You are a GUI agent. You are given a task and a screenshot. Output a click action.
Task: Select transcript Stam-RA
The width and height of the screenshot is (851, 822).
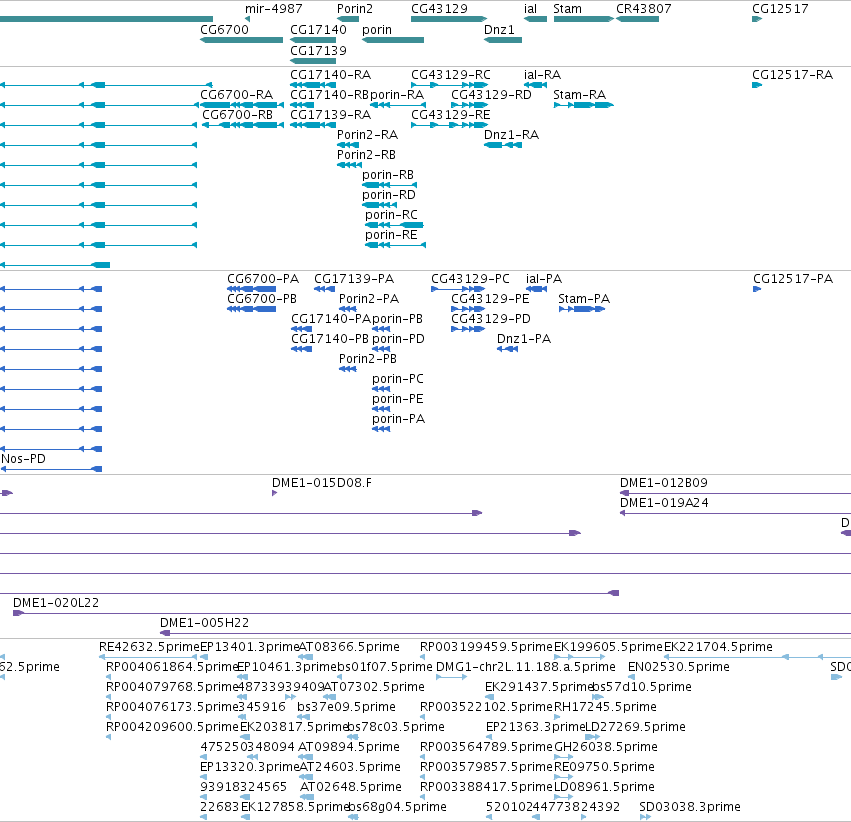pos(583,105)
